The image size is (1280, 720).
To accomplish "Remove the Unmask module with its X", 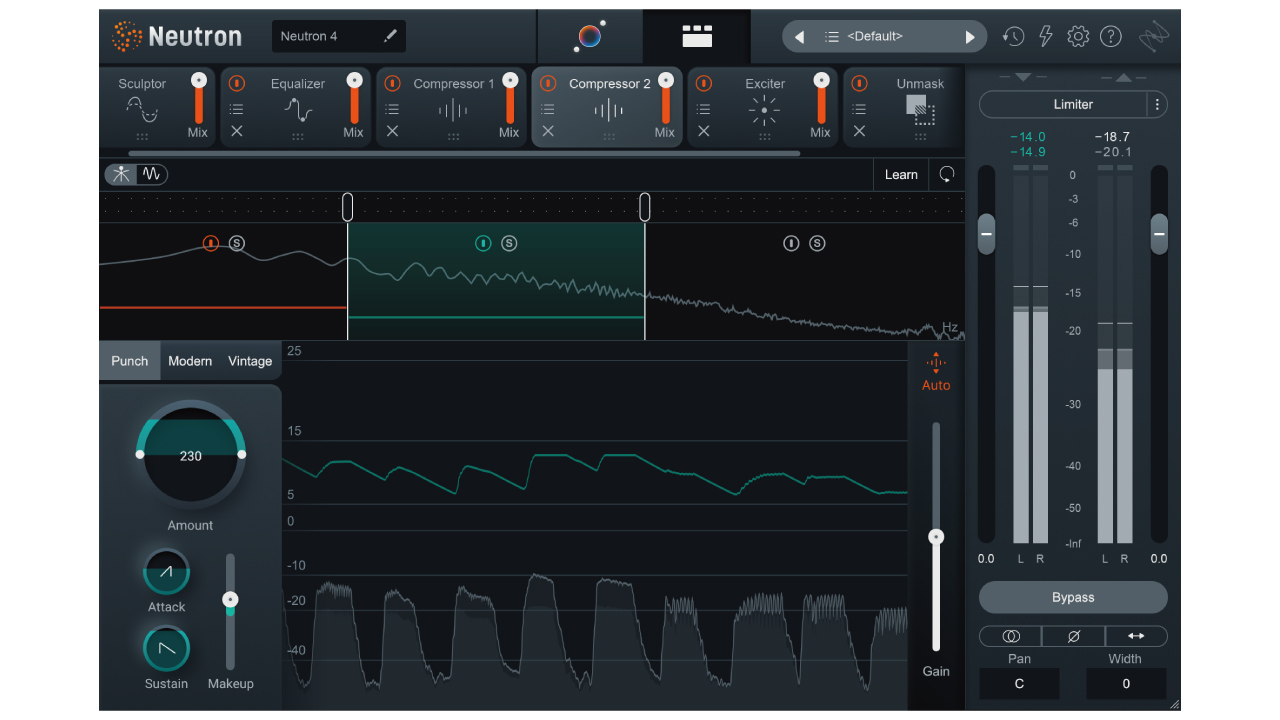I will tap(859, 131).
